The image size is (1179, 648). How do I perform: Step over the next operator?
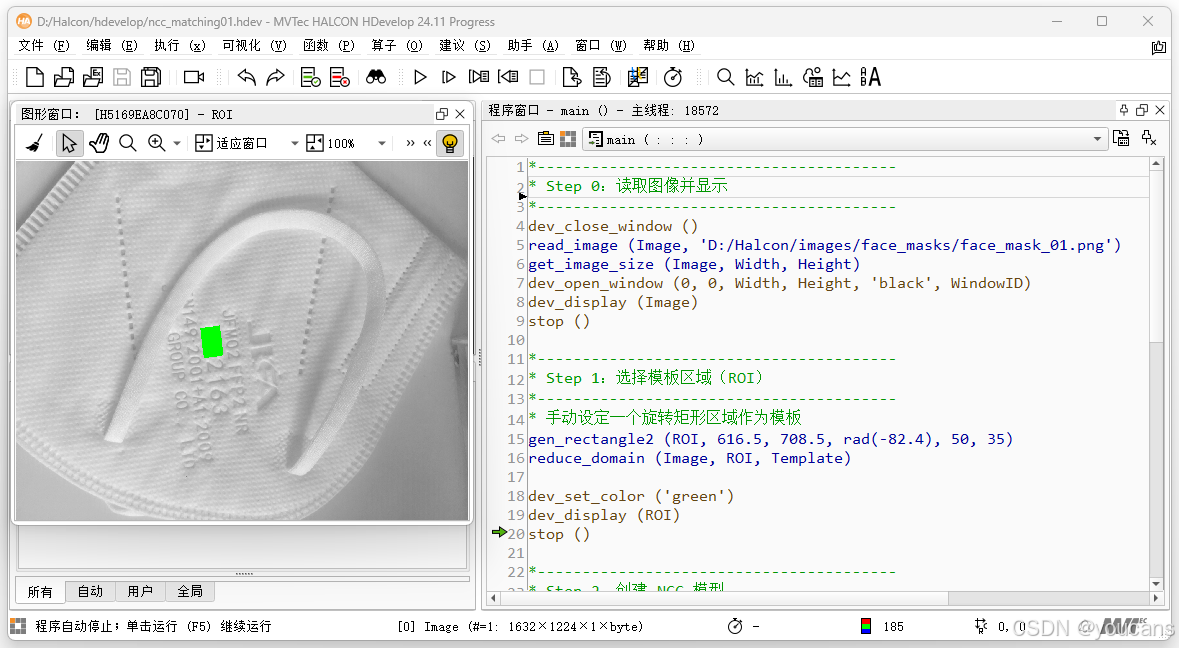[x=478, y=77]
